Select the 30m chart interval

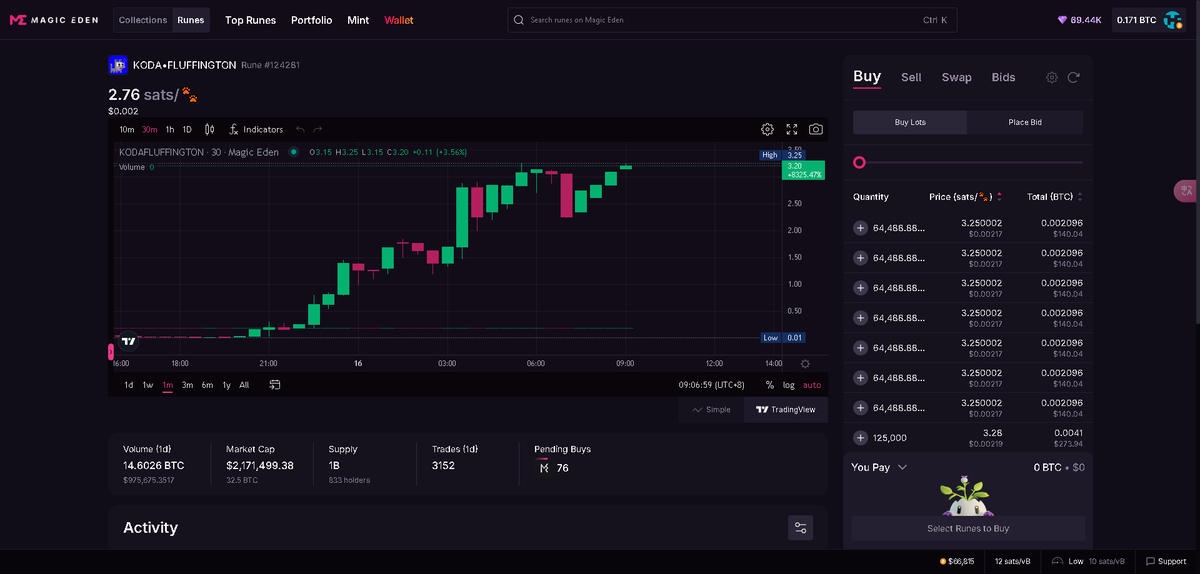point(149,129)
